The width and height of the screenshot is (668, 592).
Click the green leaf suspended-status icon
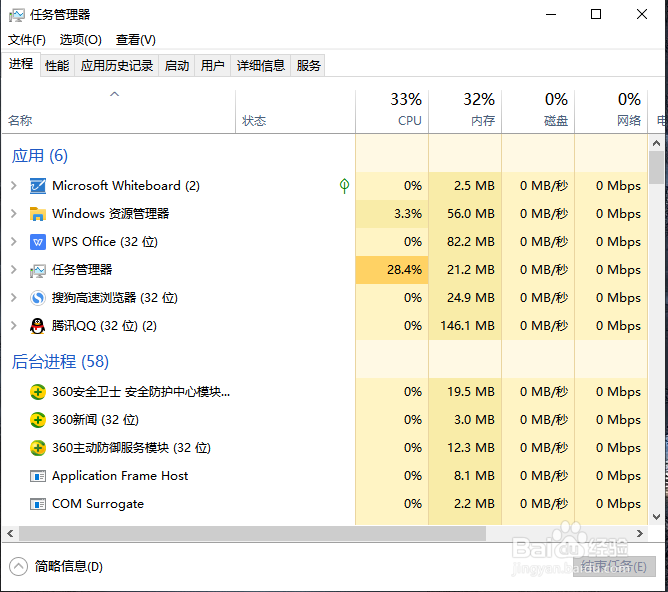344,186
